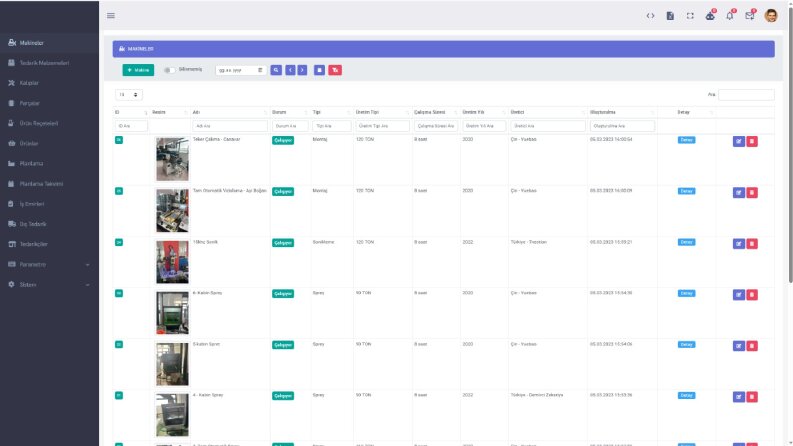Open the 6- Kabin Sprey machine photo

point(172,313)
